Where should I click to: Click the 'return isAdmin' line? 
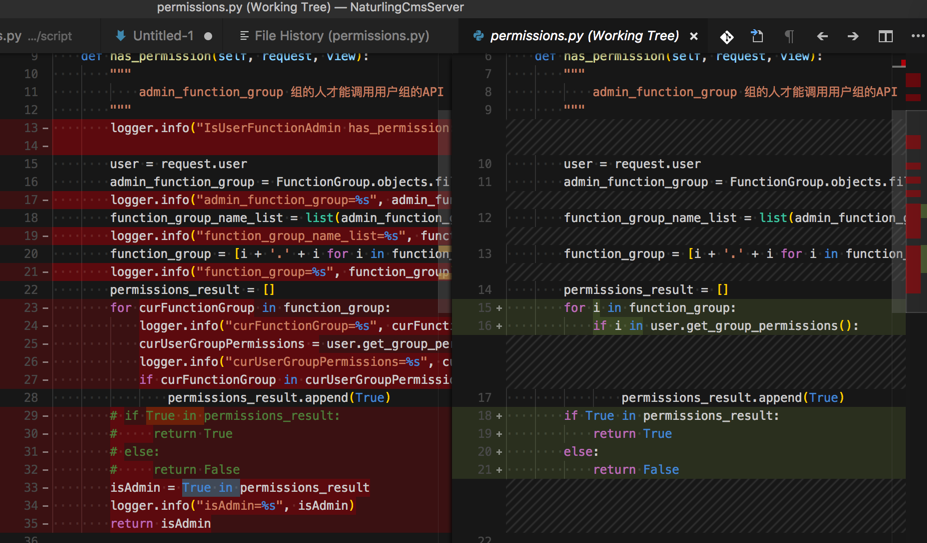160,523
